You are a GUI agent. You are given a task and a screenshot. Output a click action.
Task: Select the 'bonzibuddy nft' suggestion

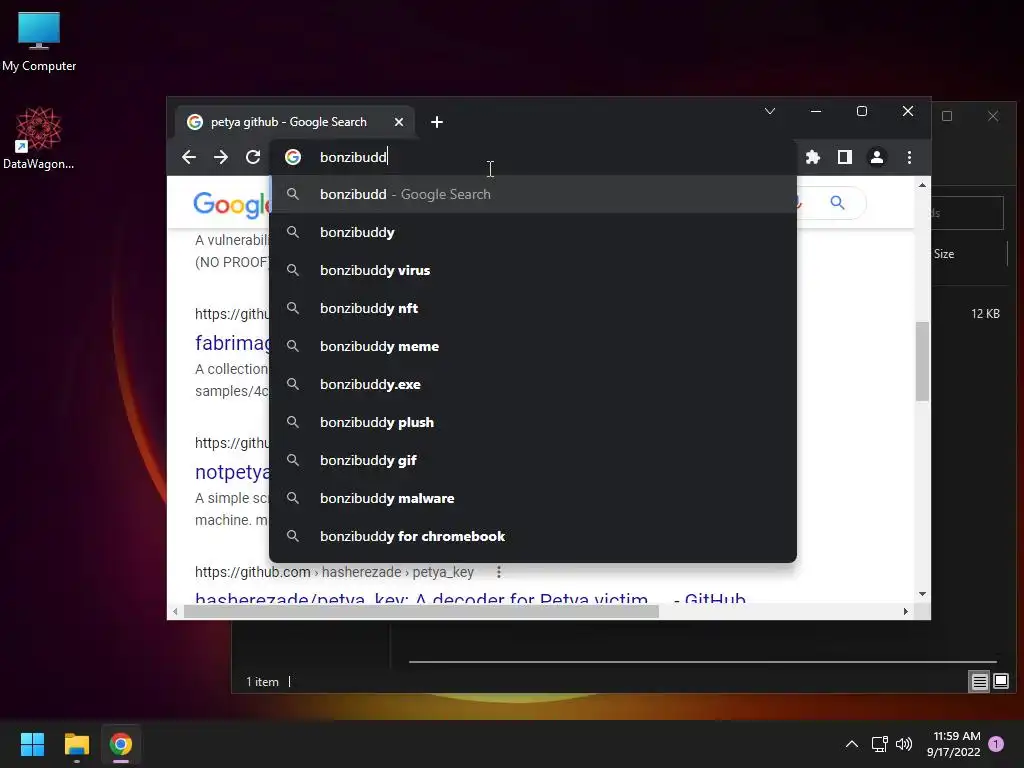[533, 308]
